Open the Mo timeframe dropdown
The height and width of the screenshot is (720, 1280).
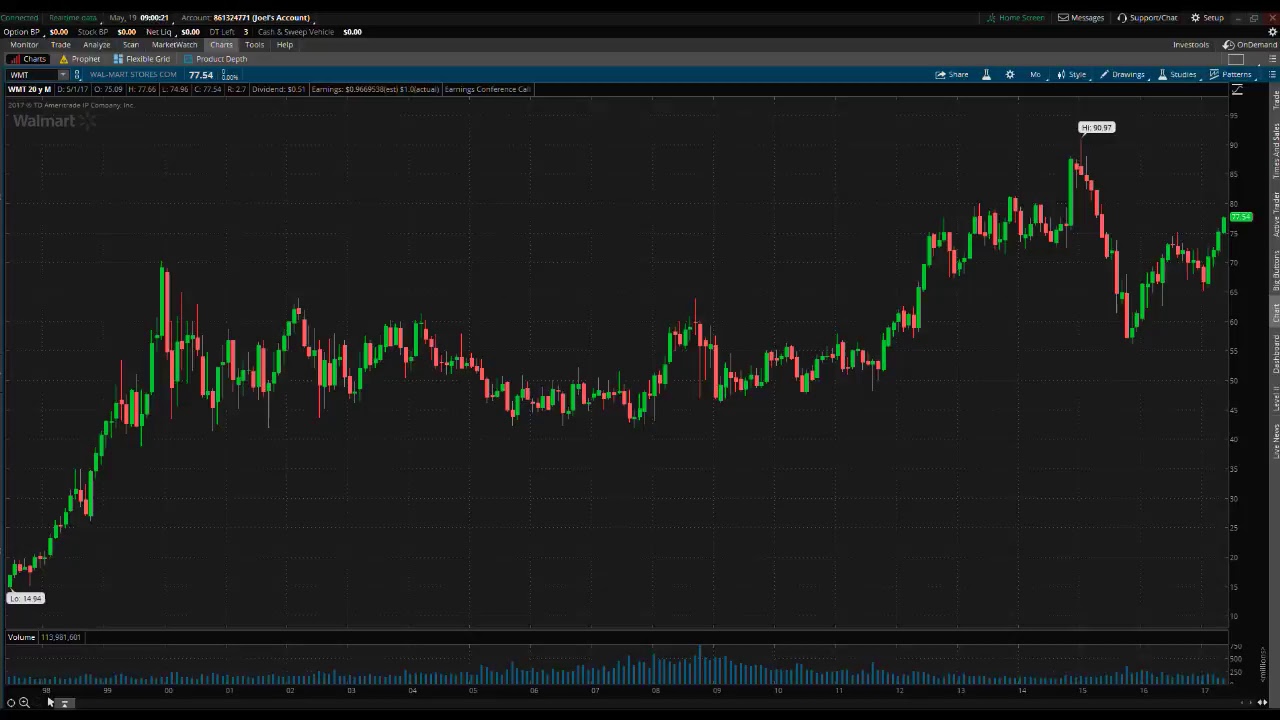pos(1036,75)
